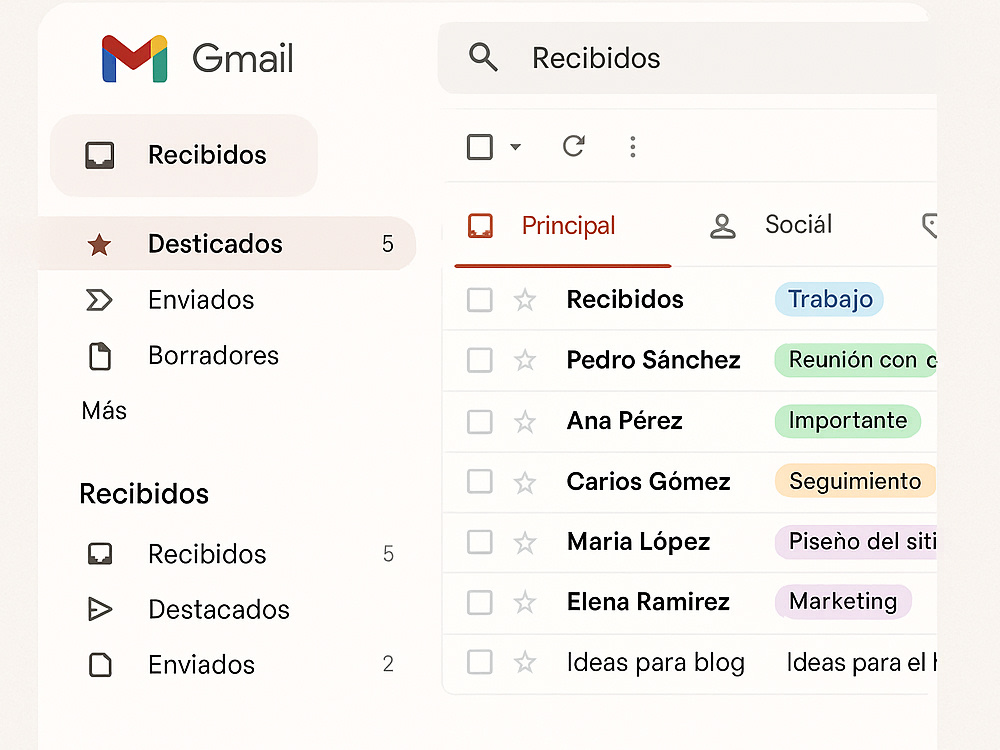Click the highlighted Recibidos button at top of sidebar
The image size is (1000, 750).
point(184,156)
